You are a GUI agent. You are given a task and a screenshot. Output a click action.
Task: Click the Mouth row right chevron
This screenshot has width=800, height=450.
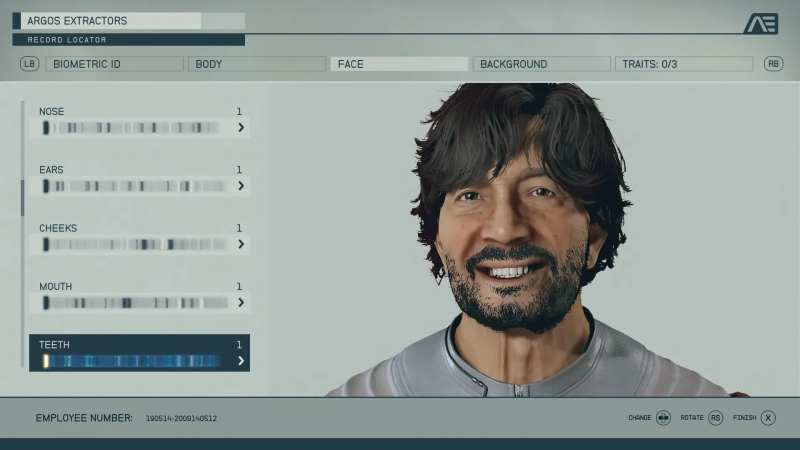coord(241,302)
